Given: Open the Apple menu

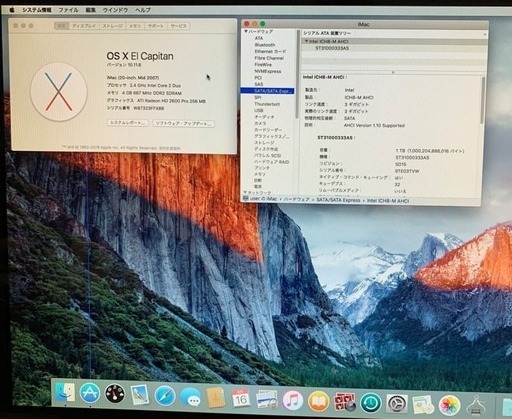Looking at the screenshot, I should tap(12, 10).
